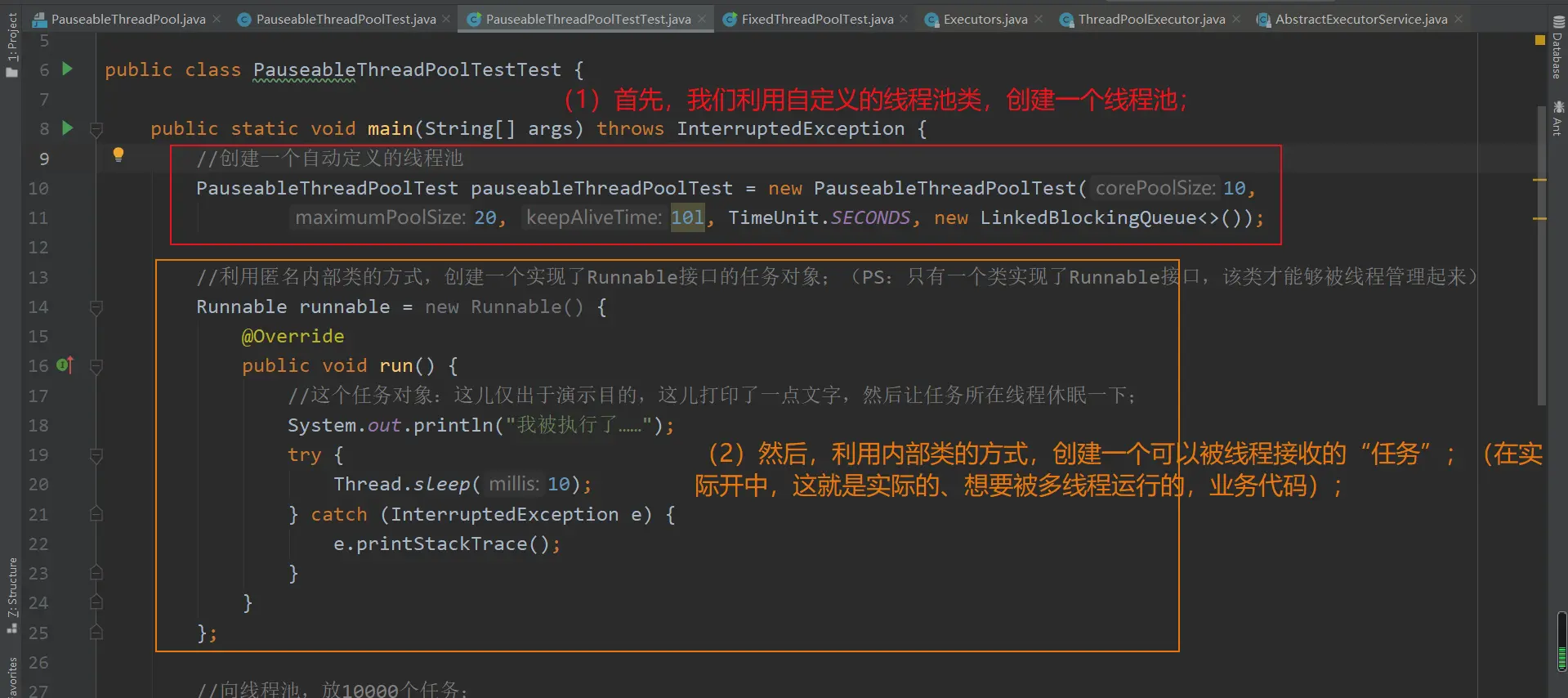Screen dimensions: 1568x698
Task: Close the FixedThreadPoolTest.java tab
Action: [904, 19]
